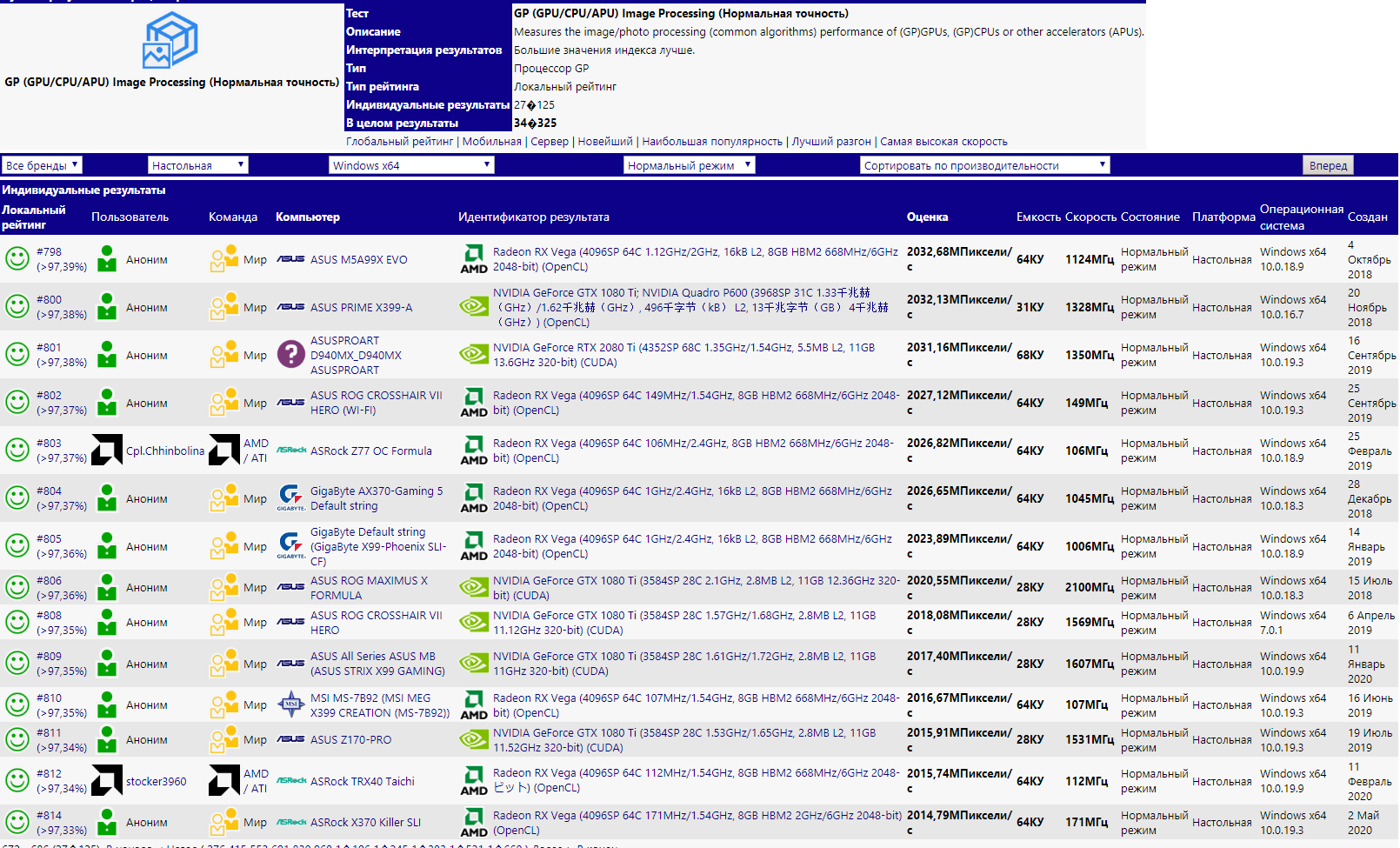Click the ASRock logo beside ASRock Z77 OC Formula
This screenshot has width=1400, height=848.
(x=291, y=451)
